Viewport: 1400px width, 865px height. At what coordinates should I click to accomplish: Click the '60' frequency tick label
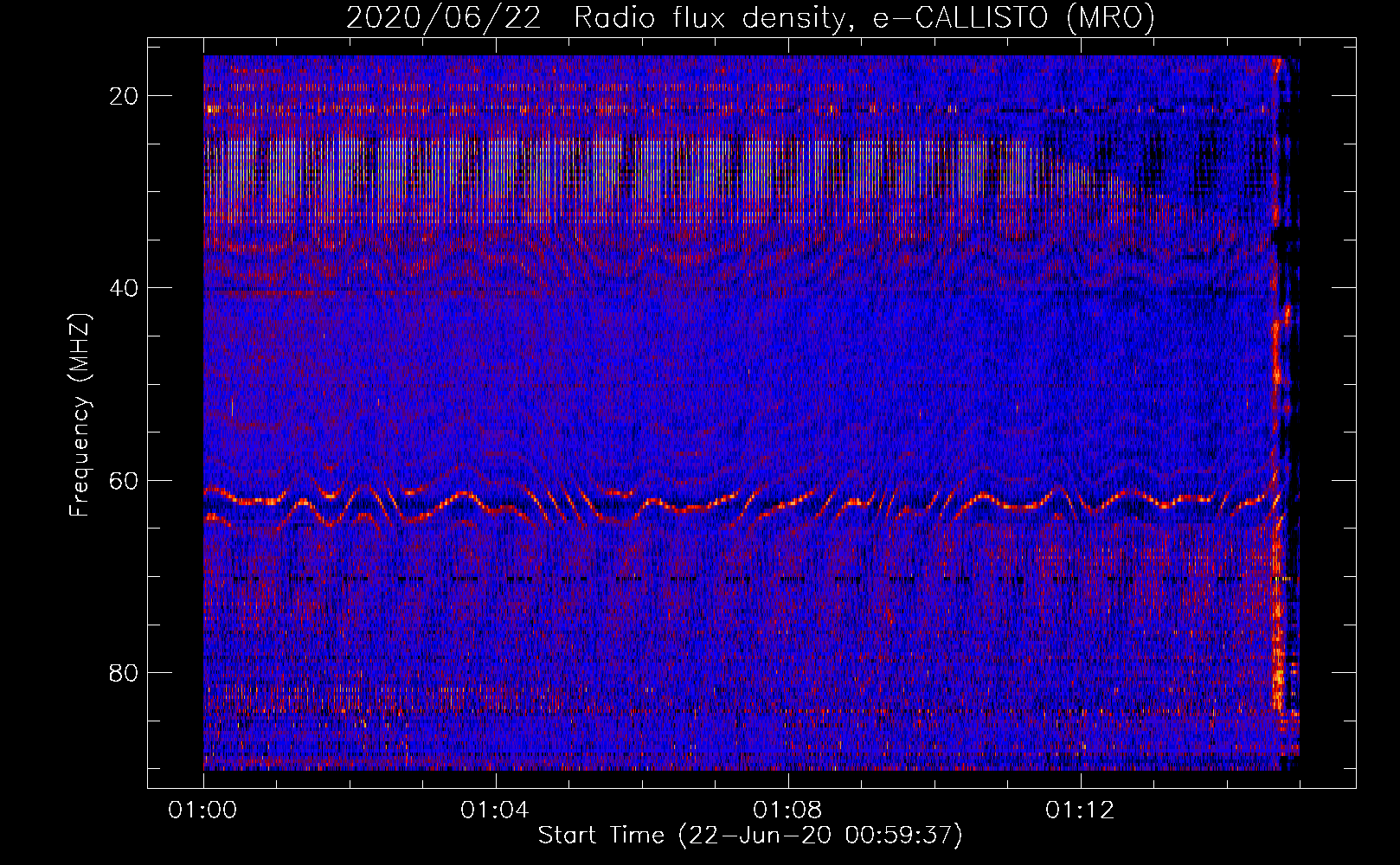[x=125, y=480]
